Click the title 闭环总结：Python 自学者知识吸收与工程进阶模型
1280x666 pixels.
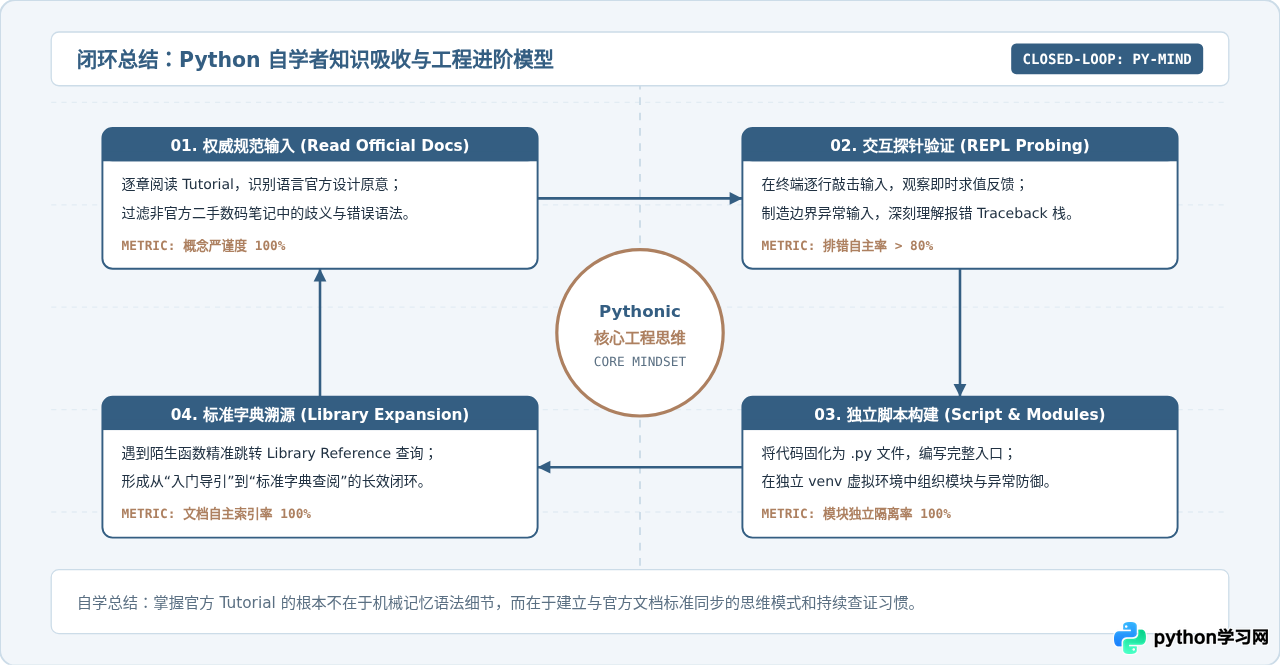(315, 60)
